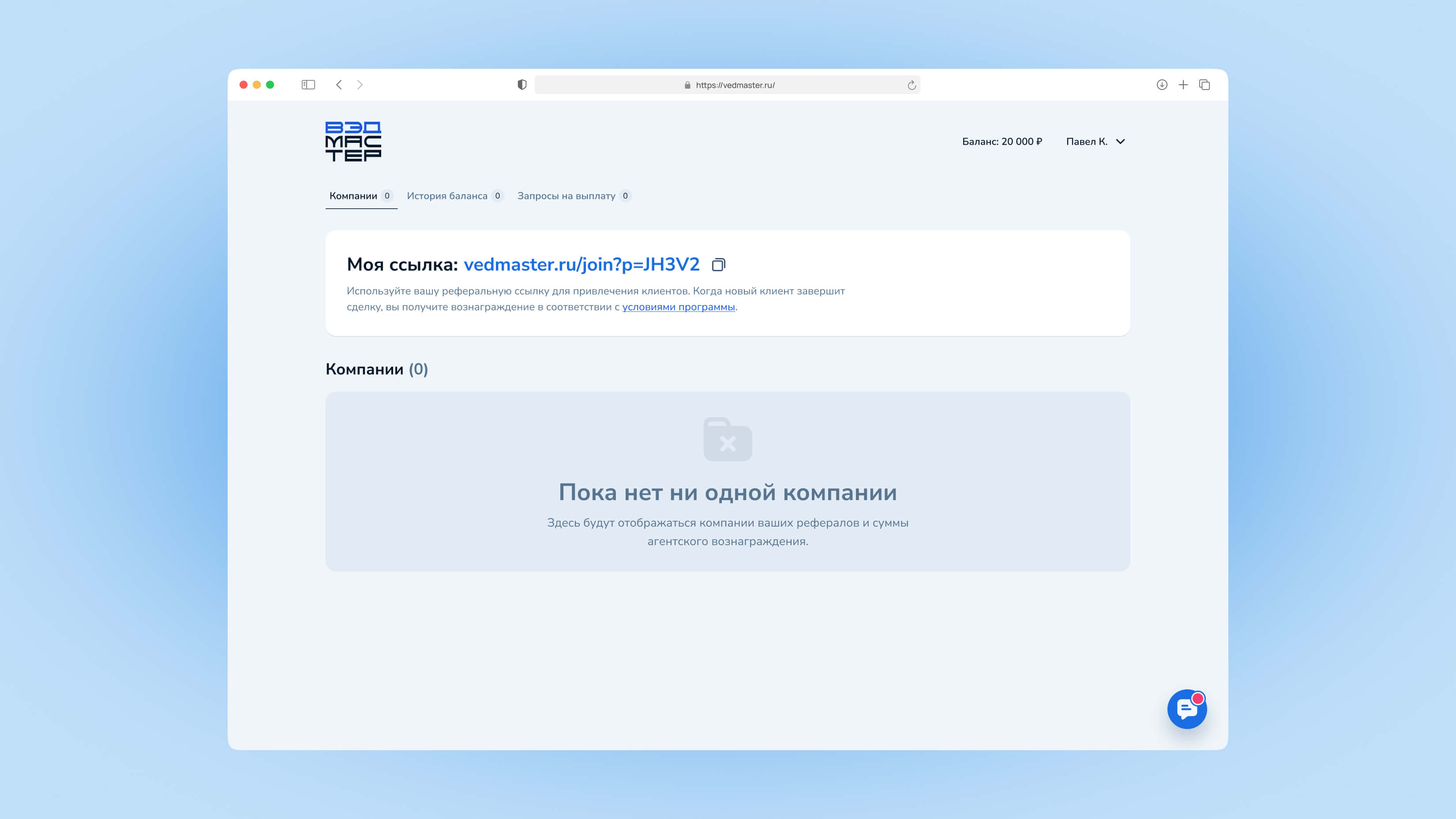Click the Баланс: 20 000 ₽ label
Image resolution: width=1456 pixels, height=819 pixels.
click(1002, 142)
